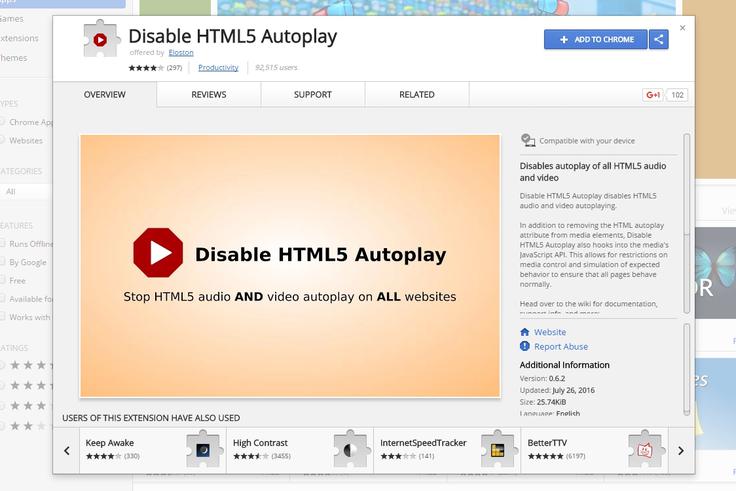Click the updated date July 26, 2016
Screen dimensions: 736x491
point(573,390)
